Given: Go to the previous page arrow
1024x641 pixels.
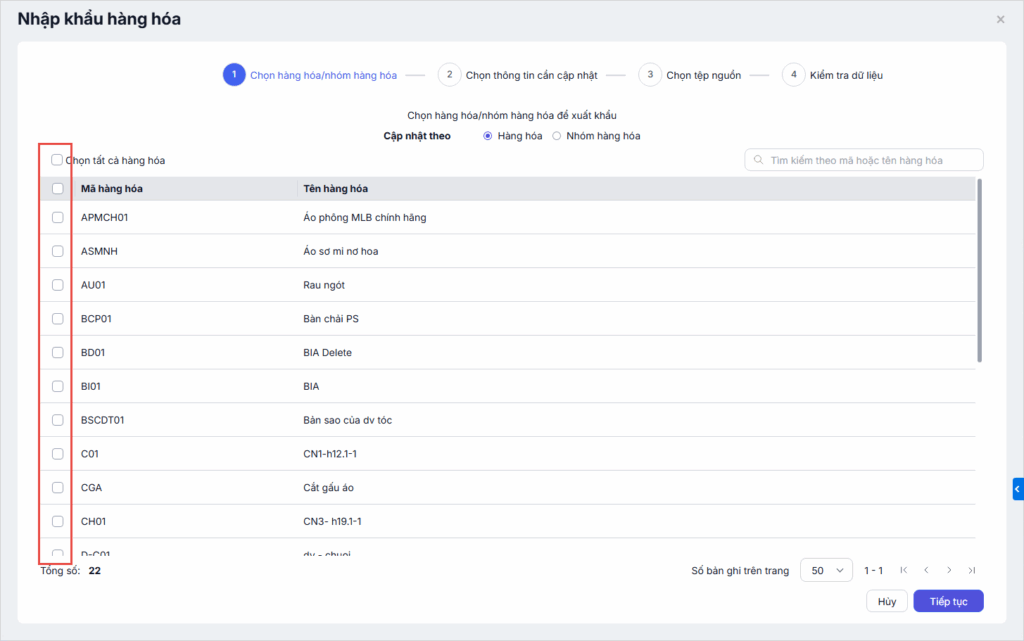Looking at the screenshot, I should coord(926,570).
